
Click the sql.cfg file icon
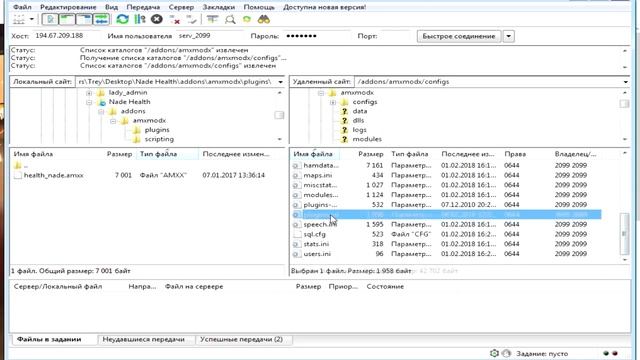click(297, 234)
